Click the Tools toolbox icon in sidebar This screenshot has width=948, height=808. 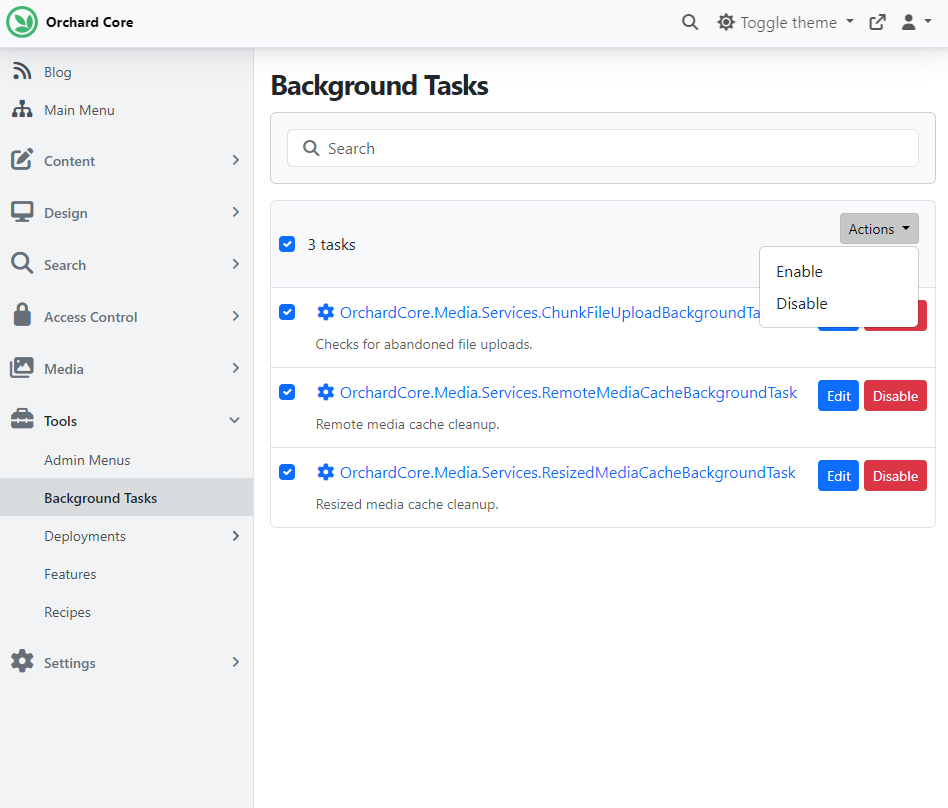click(x=22, y=420)
